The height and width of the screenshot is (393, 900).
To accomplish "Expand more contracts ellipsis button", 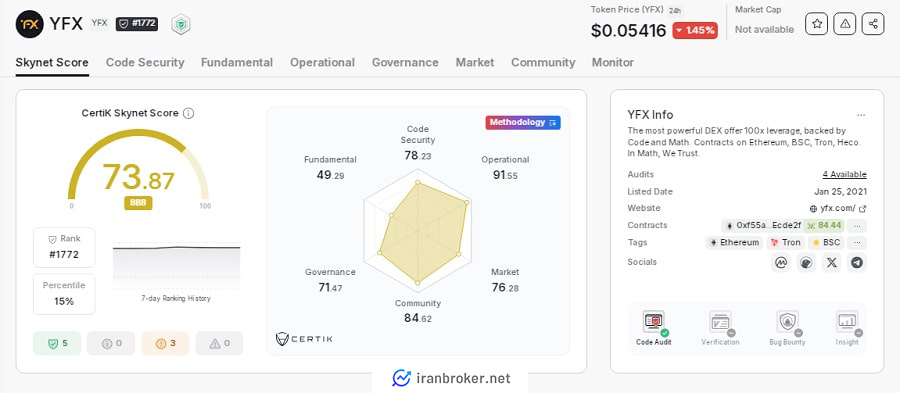I will tap(856, 225).
